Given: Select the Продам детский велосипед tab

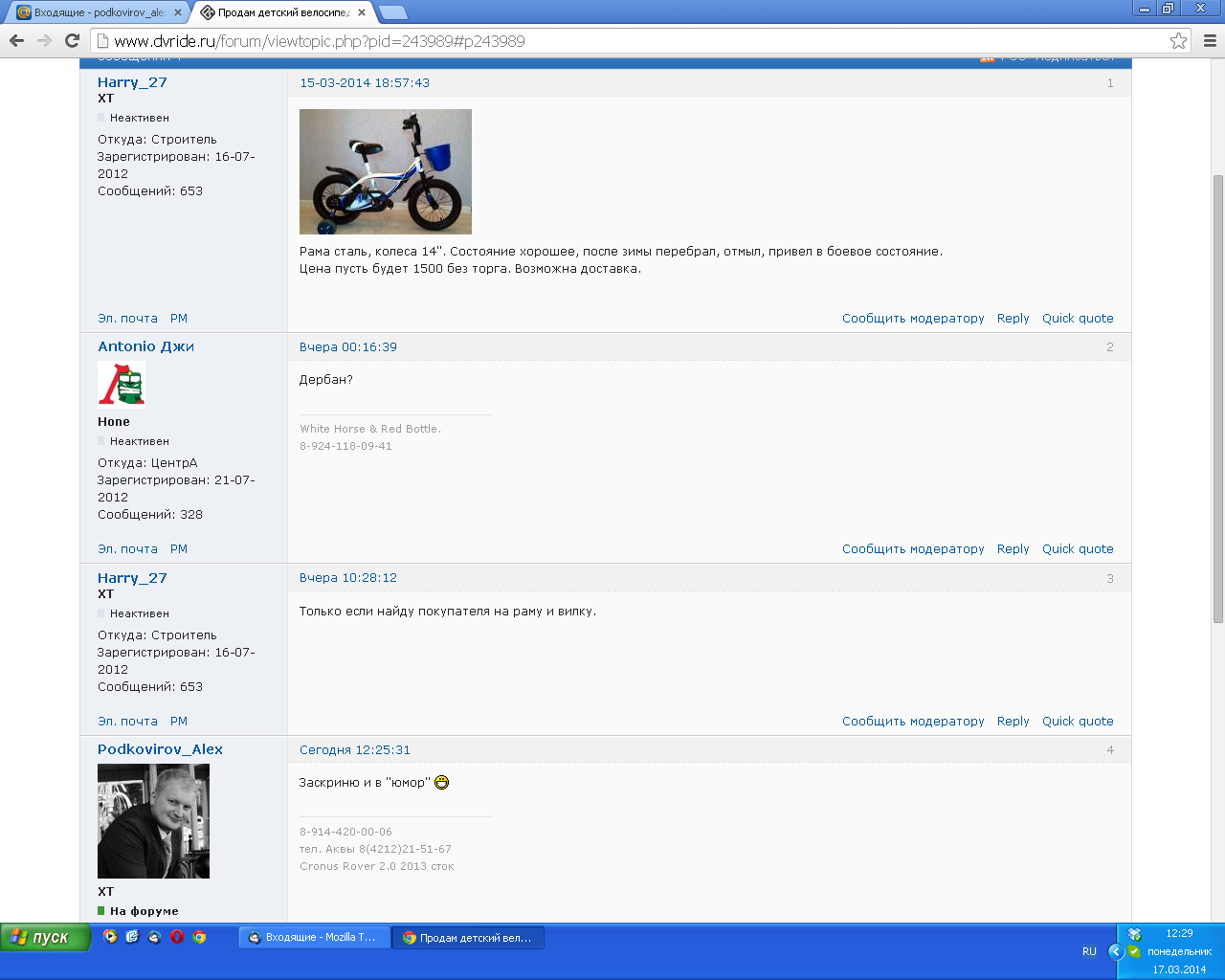Looking at the screenshot, I should (283, 12).
